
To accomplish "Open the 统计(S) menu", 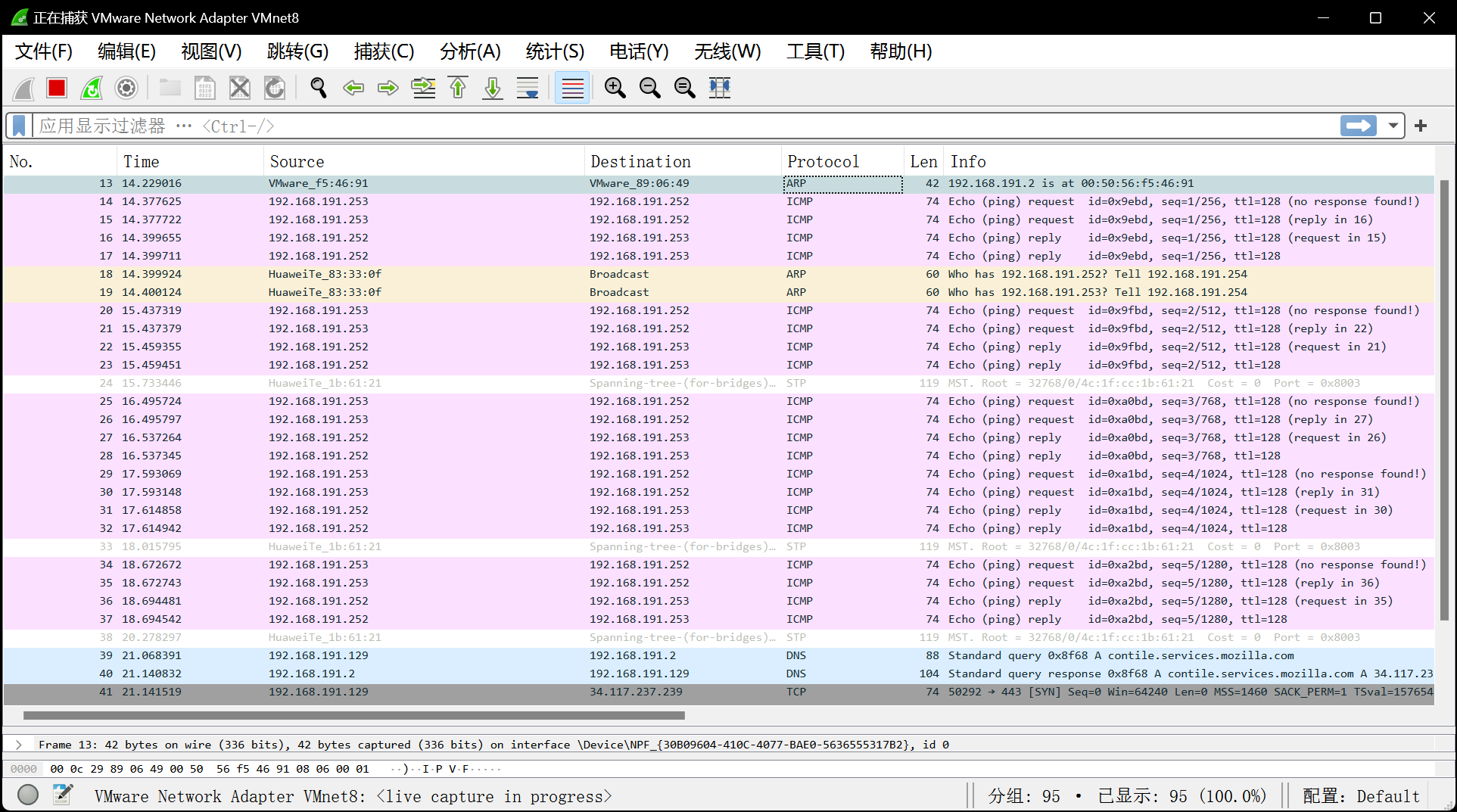I will coord(556,51).
